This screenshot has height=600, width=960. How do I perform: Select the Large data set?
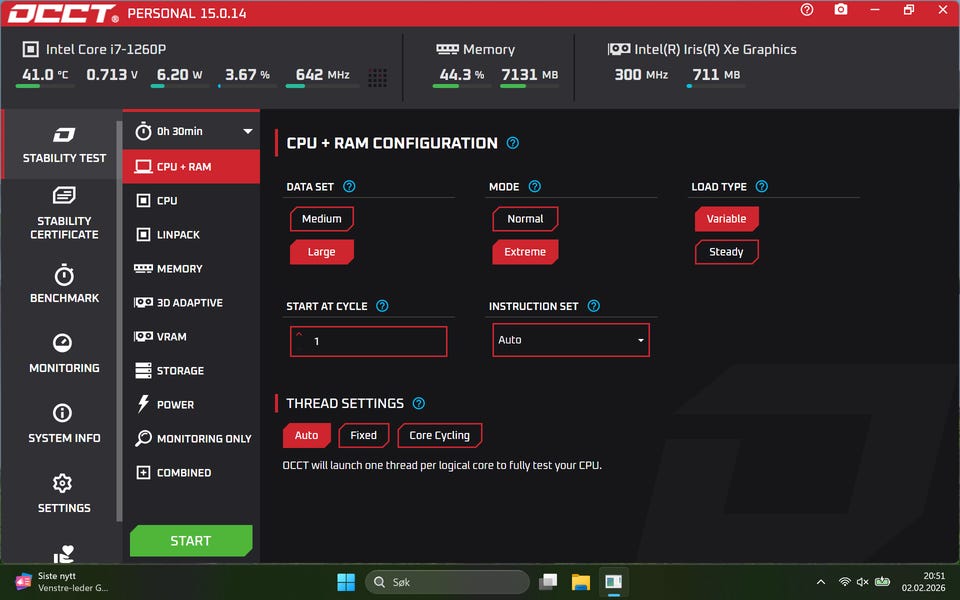click(321, 252)
